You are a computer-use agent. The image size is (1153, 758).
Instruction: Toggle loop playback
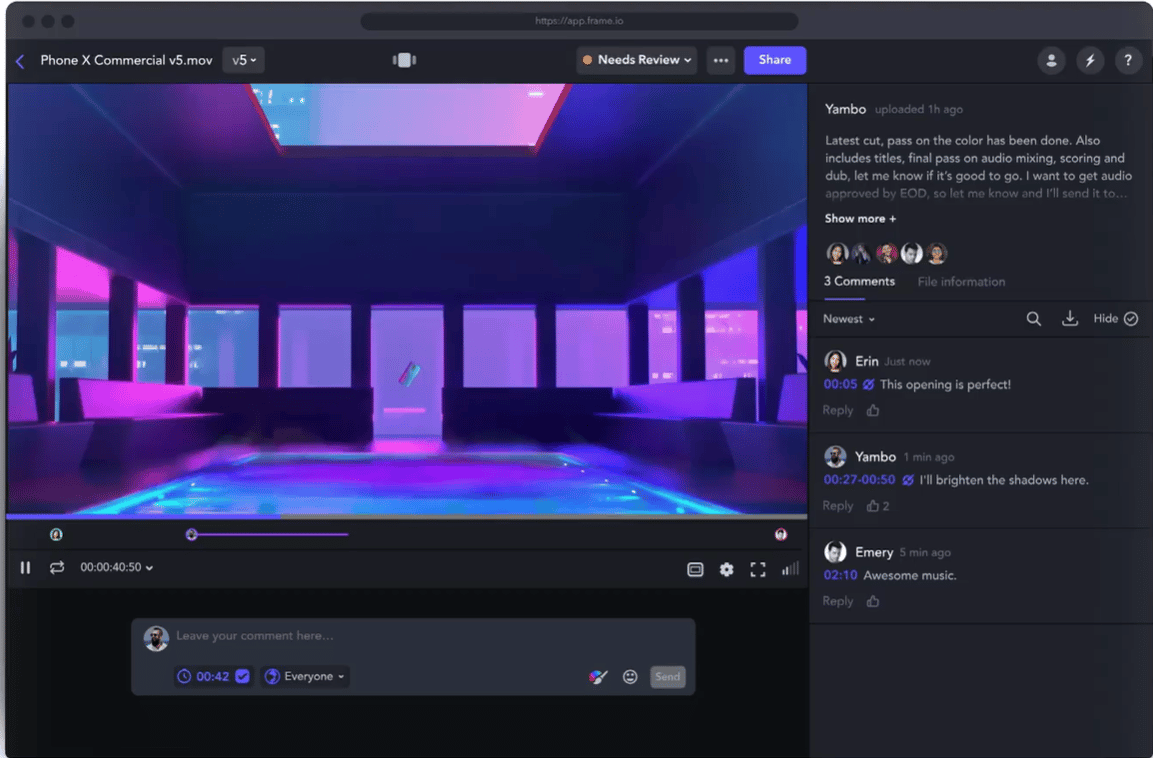[x=57, y=568]
